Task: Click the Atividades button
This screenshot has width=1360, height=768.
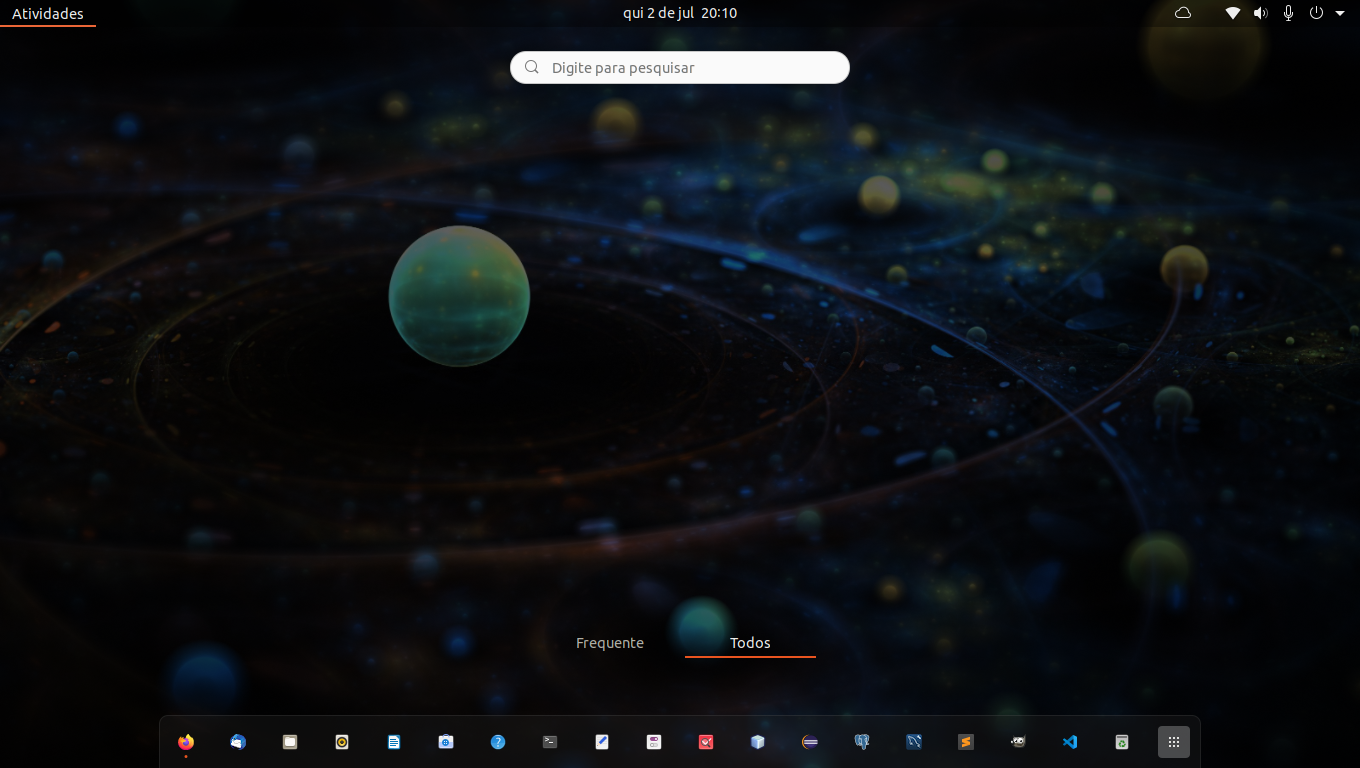Action: [x=48, y=13]
